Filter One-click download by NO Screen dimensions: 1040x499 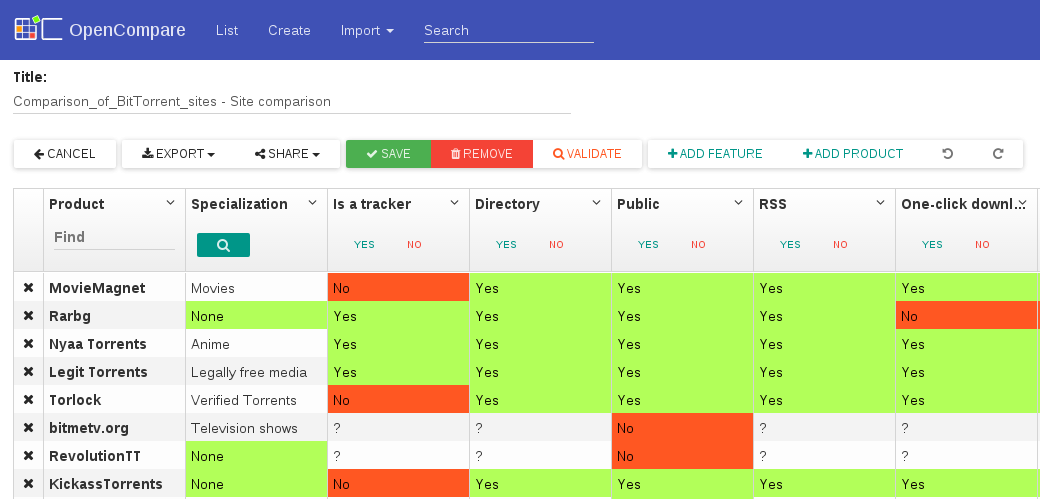coord(982,244)
